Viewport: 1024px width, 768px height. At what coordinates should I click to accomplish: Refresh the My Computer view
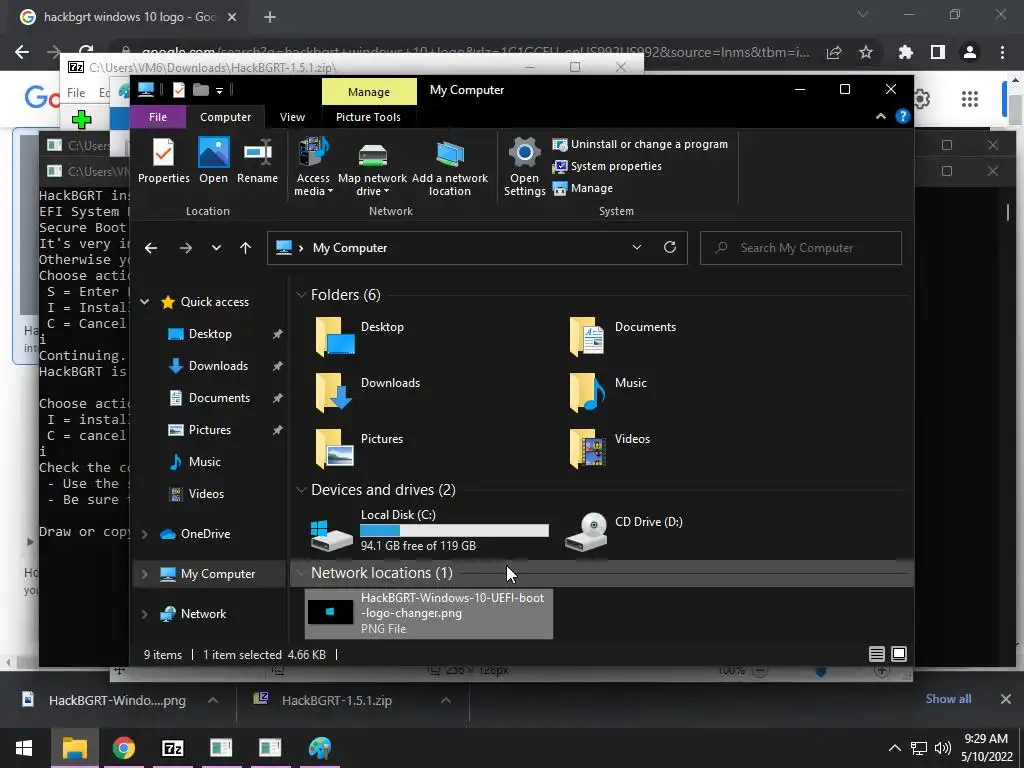point(669,248)
